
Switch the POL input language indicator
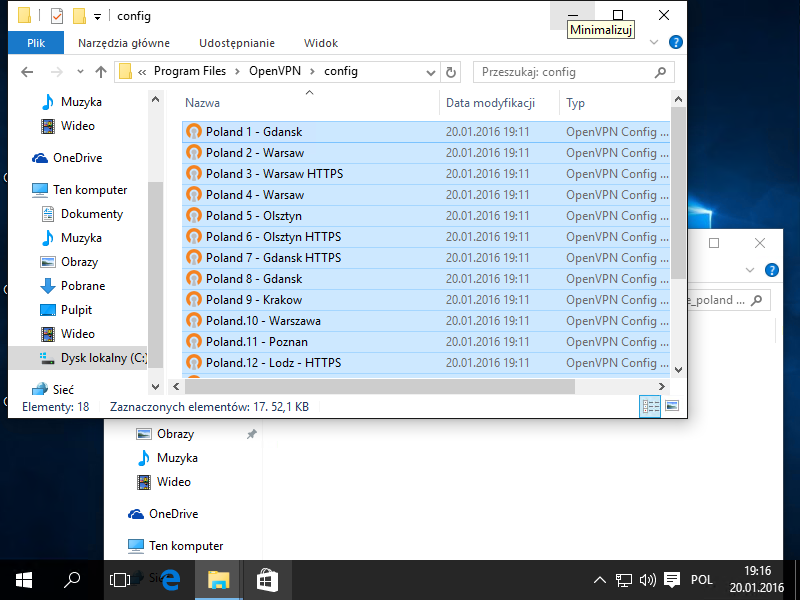(x=702, y=580)
